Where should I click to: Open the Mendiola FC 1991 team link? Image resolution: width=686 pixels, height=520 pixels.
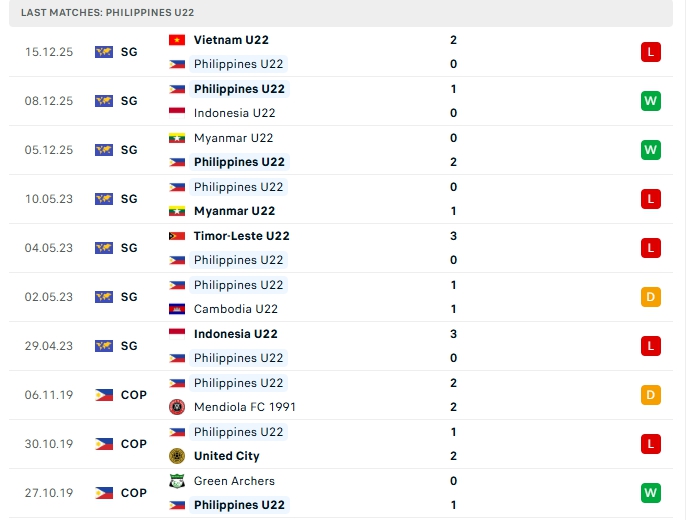click(244, 407)
